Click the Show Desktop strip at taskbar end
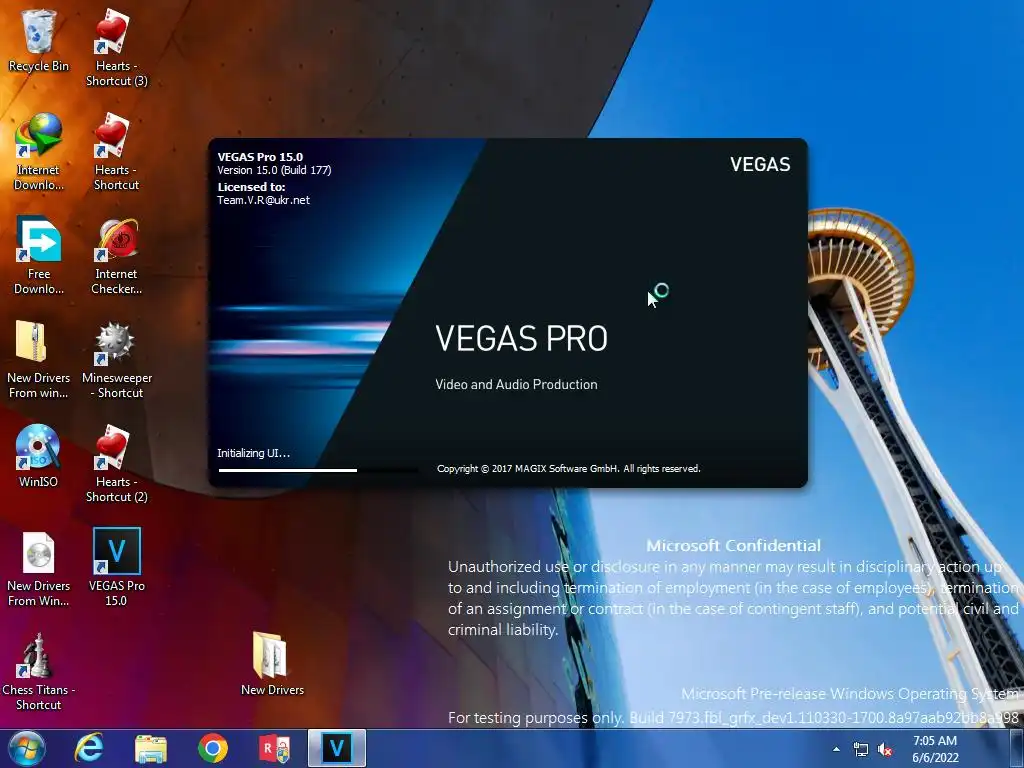 (1017, 748)
